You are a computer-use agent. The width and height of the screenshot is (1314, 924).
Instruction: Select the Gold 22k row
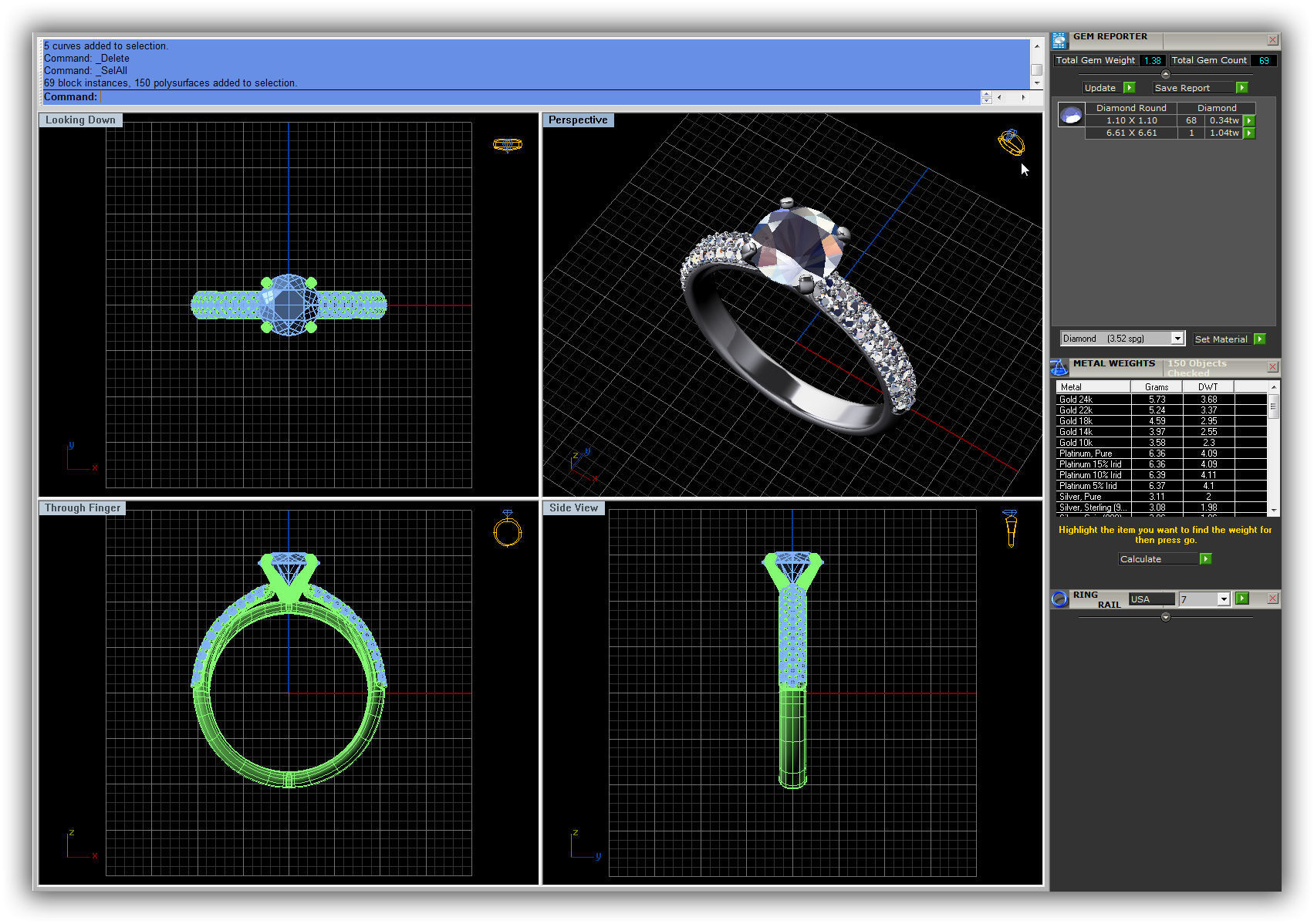[x=1161, y=410]
